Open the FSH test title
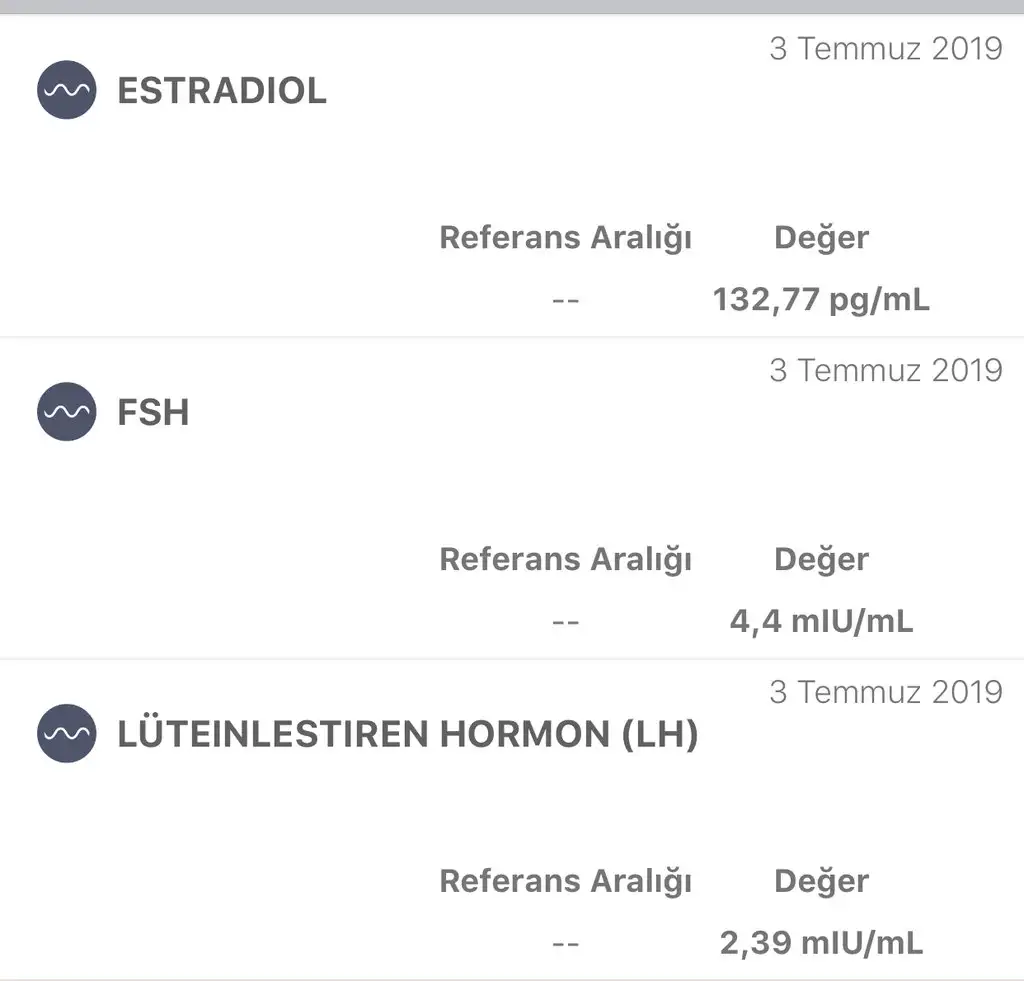This screenshot has width=1024, height=981. pyautogui.click(x=153, y=413)
